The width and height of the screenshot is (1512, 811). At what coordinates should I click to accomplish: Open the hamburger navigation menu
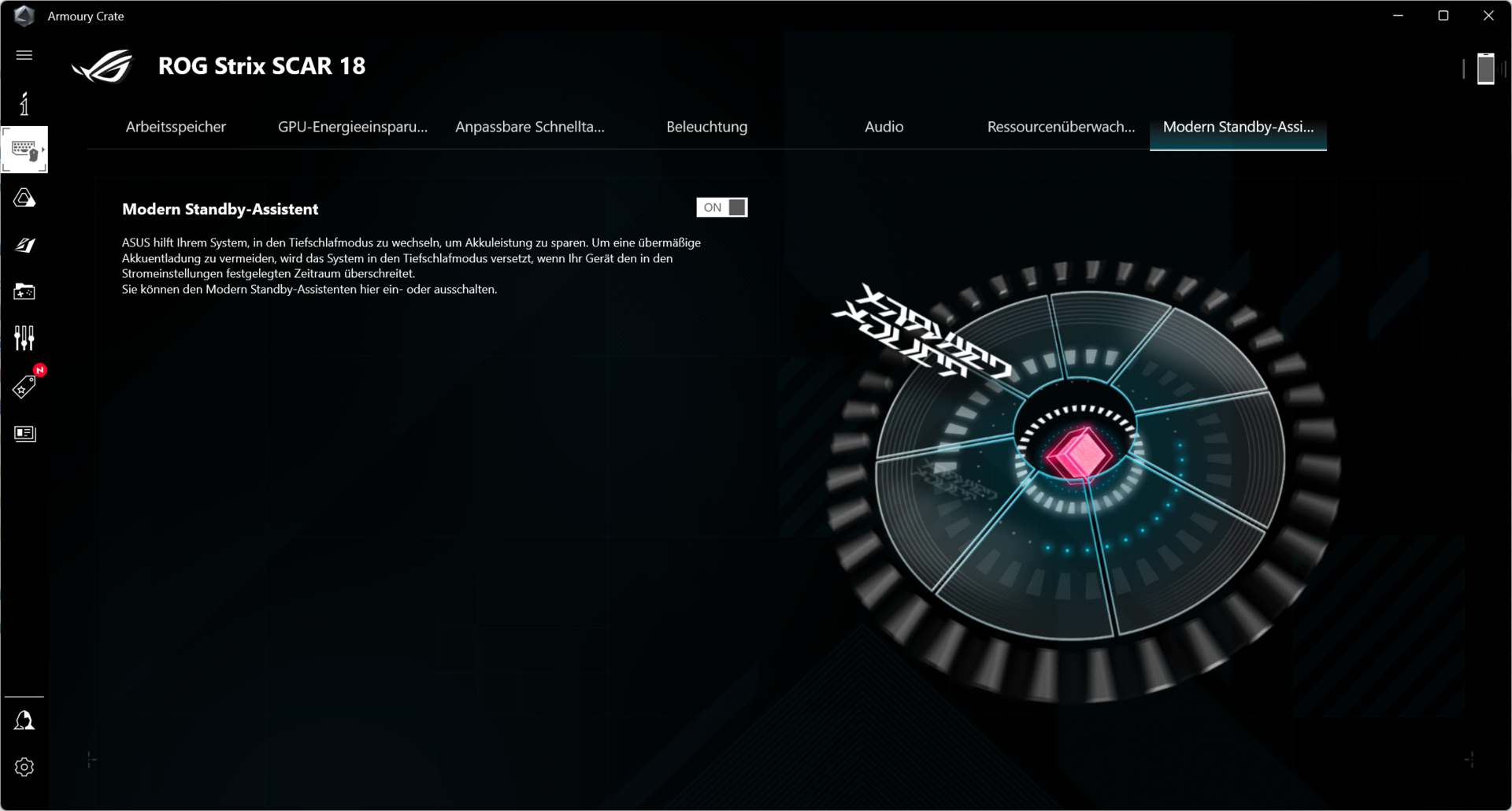pos(24,55)
